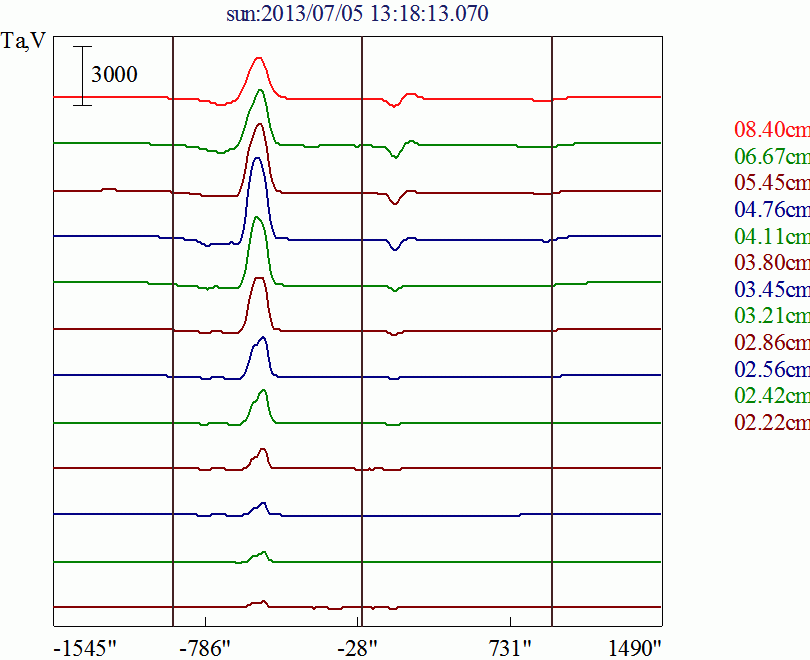Click the vertical scale bar marker
This screenshot has width=810, height=660.
tap(82, 76)
